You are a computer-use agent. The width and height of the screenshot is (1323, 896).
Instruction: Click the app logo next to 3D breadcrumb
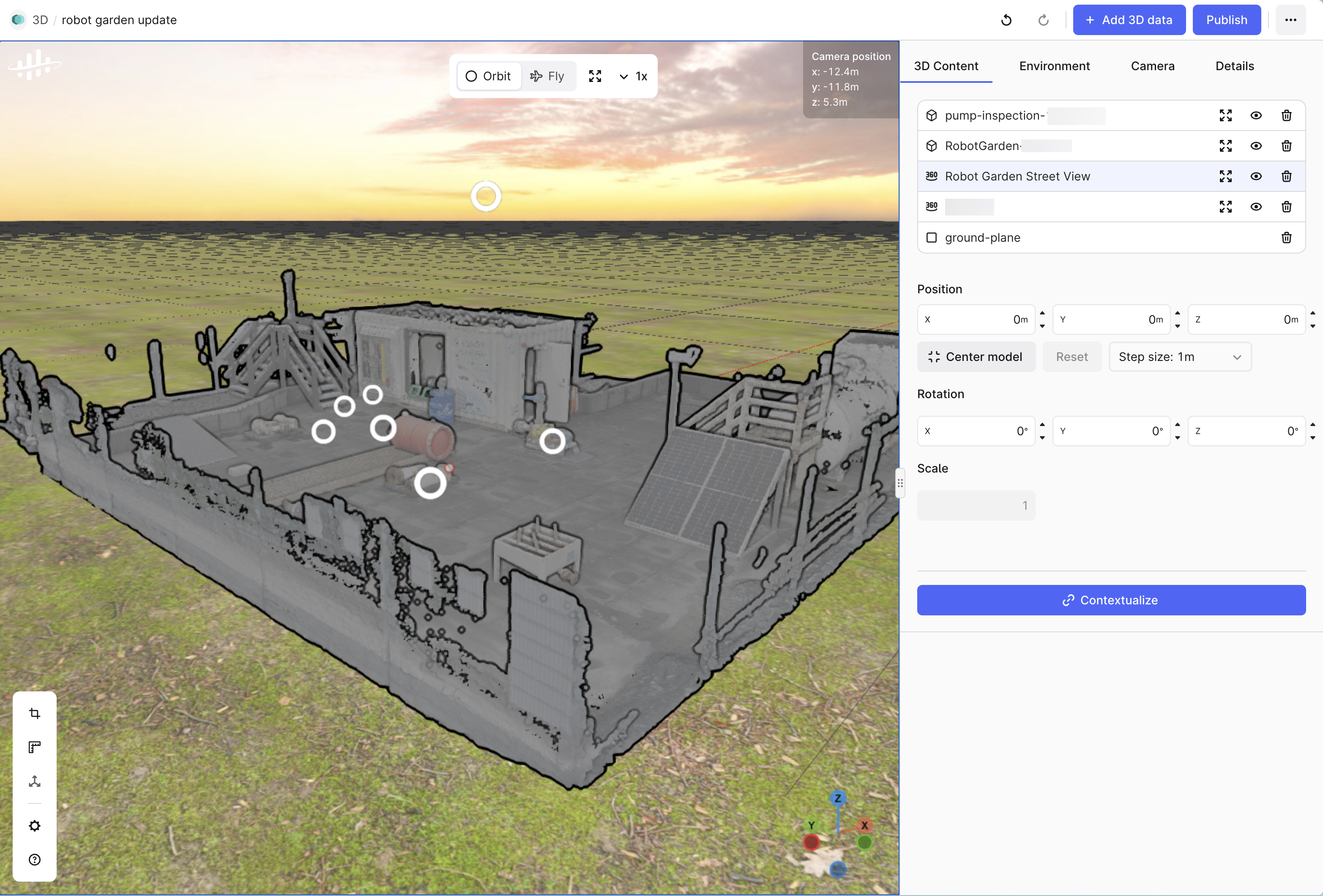click(18, 20)
